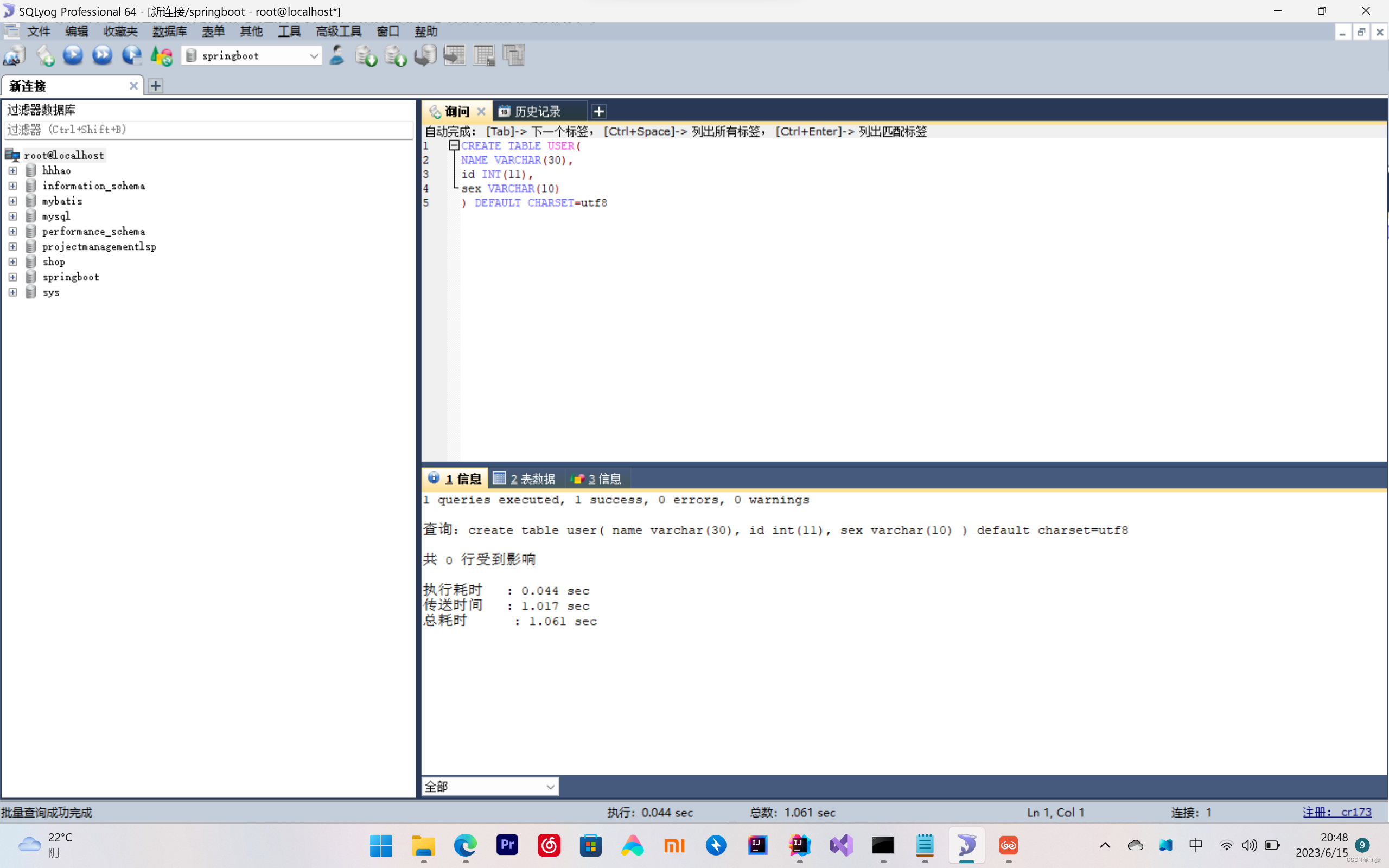Expand the projectmanagementlsp database node
1389x868 pixels.
[12, 247]
